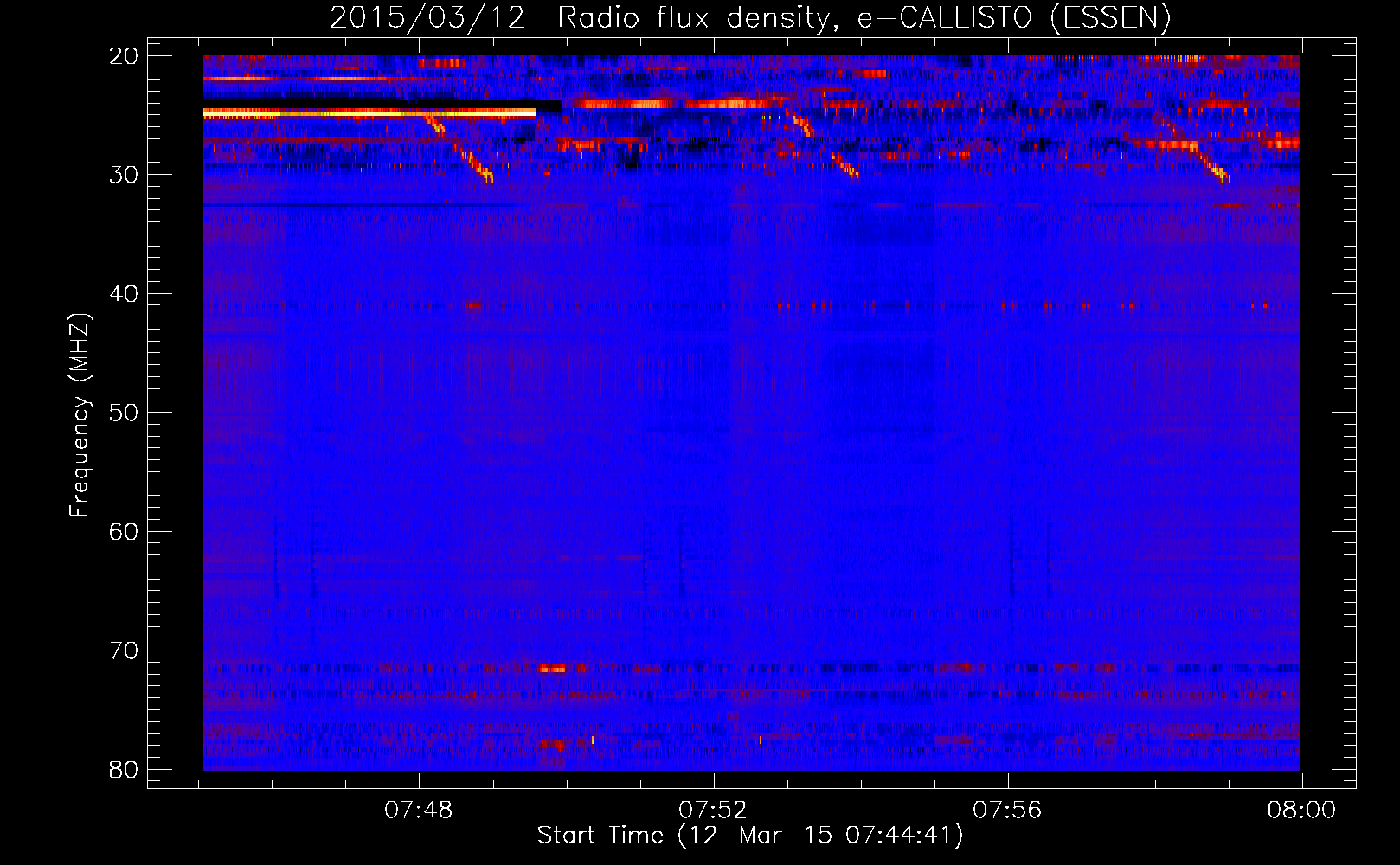Click the plot title '2015/03/12 Radio flux density'
The width and height of the screenshot is (1400, 865).
pyautogui.click(x=749, y=17)
